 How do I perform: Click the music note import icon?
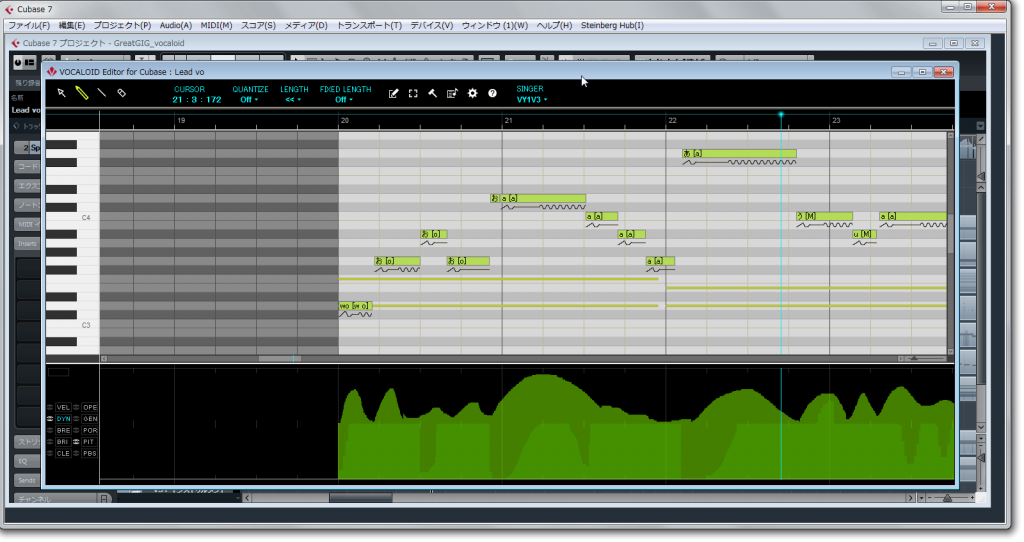pos(452,93)
